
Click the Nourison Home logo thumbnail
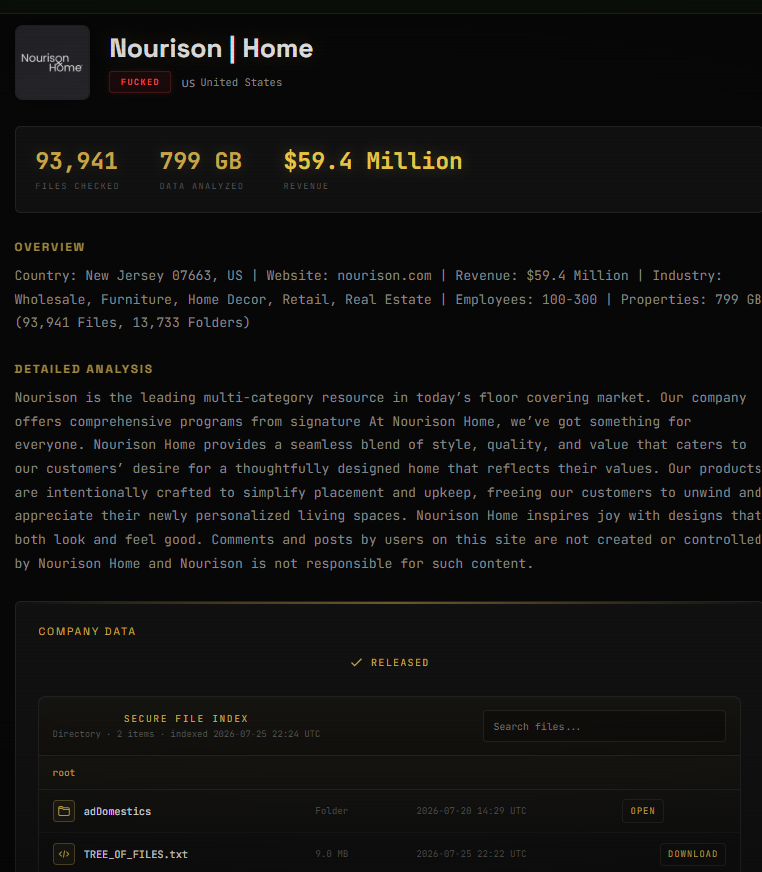click(x=52, y=62)
